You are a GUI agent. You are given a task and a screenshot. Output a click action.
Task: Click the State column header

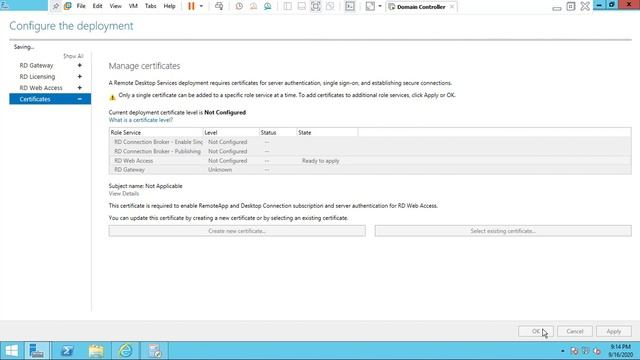pos(327,133)
